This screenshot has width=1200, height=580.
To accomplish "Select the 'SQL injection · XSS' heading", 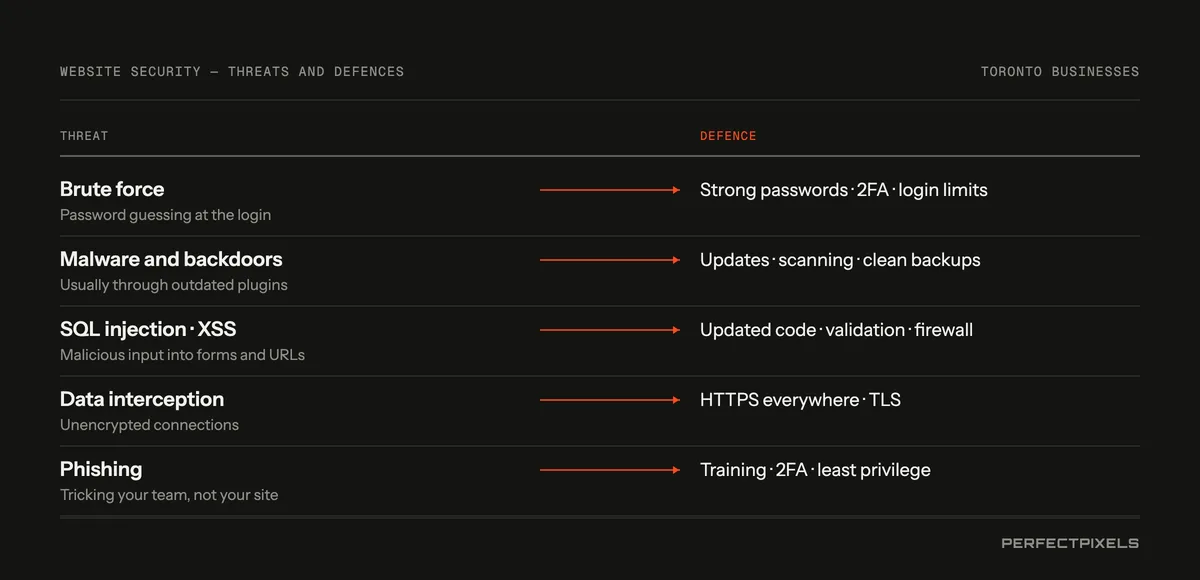I will (x=148, y=329).
